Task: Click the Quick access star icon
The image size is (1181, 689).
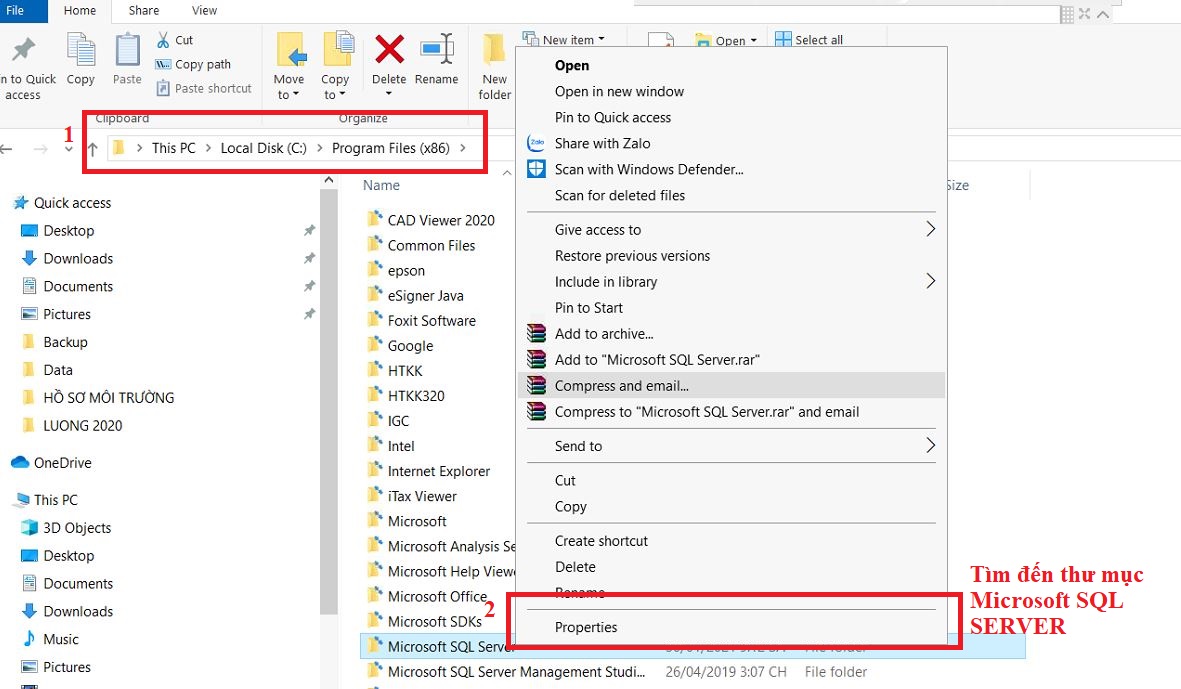Action: 21,203
